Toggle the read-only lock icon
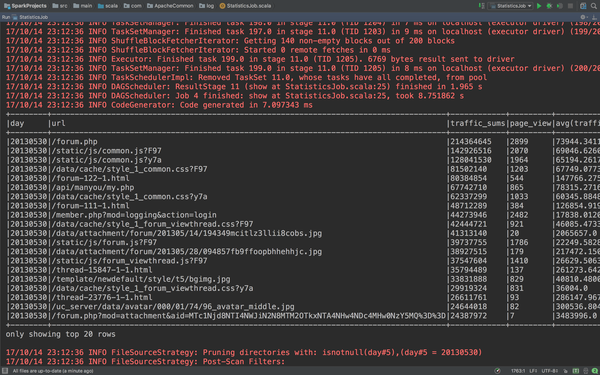 click(566, 371)
